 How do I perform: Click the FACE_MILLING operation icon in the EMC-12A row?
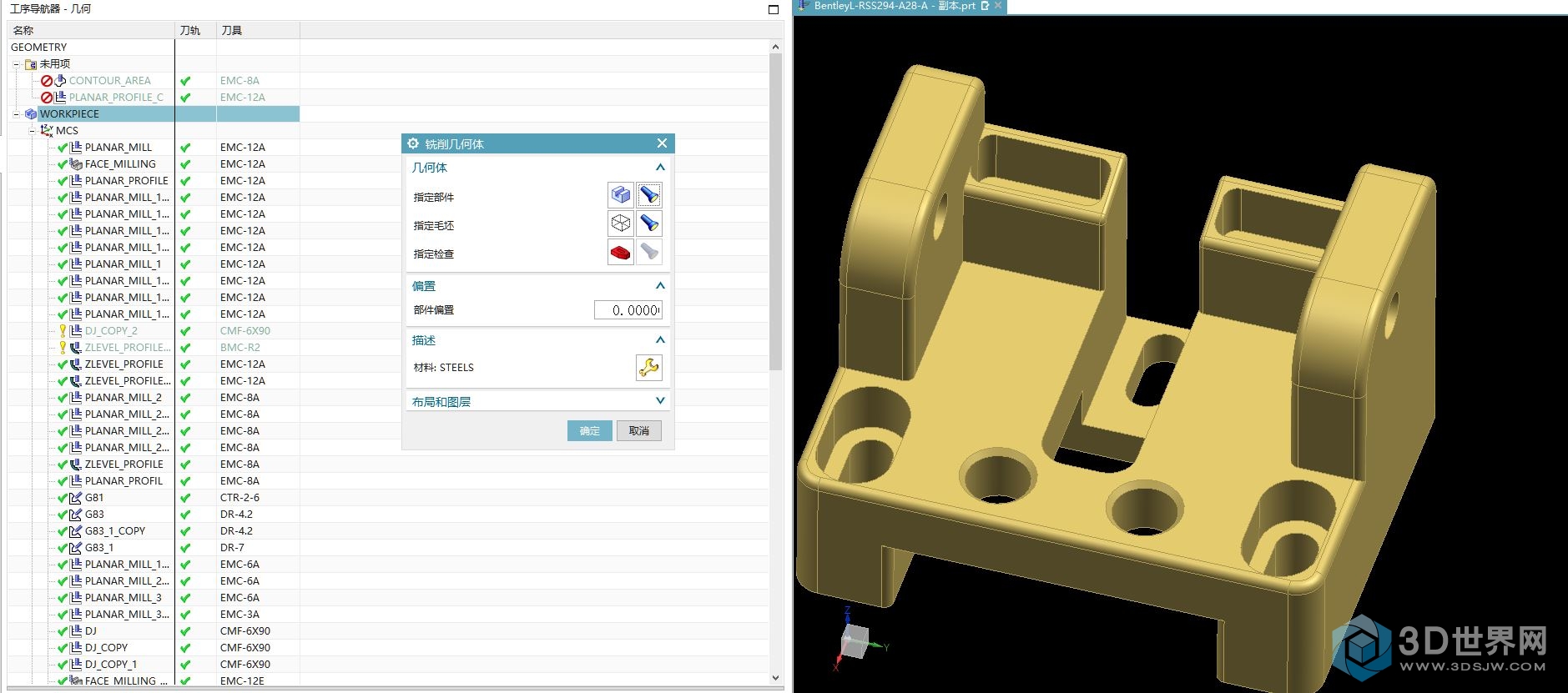pos(76,164)
